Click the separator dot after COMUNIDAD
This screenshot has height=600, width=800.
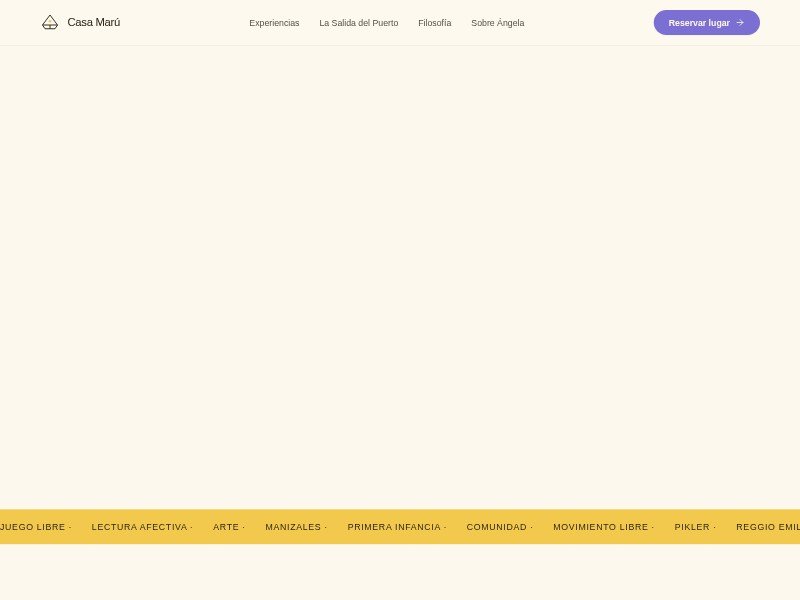[x=531, y=527]
